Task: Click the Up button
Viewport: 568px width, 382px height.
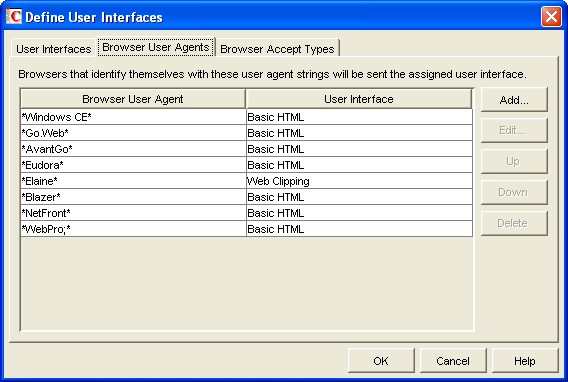Action: [x=514, y=161]
